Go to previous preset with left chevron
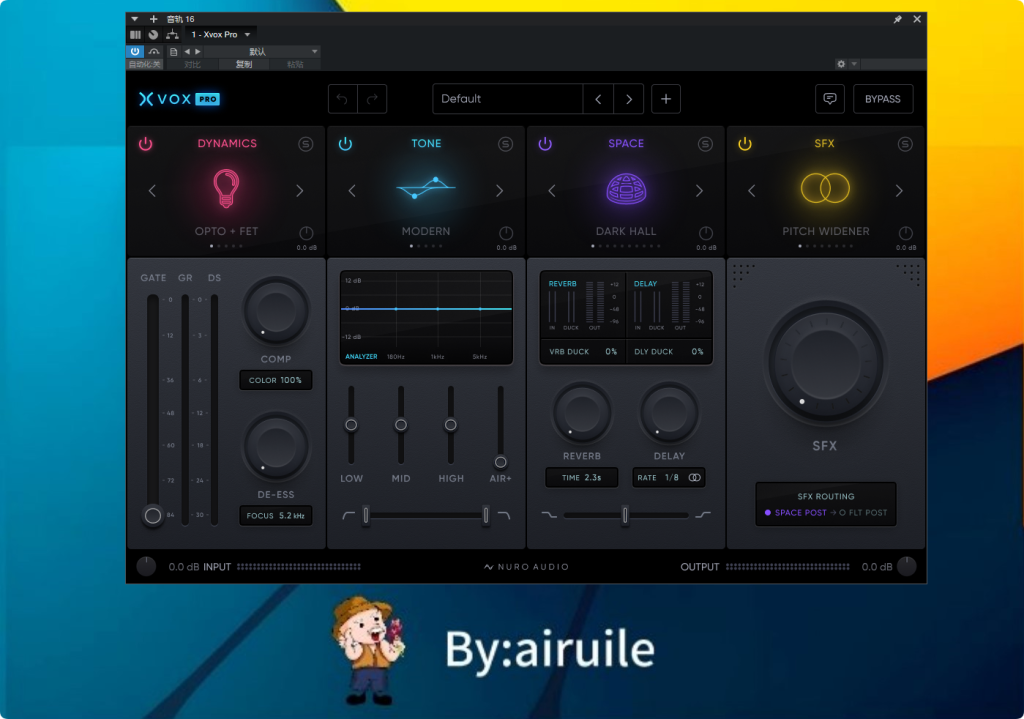 598,99
